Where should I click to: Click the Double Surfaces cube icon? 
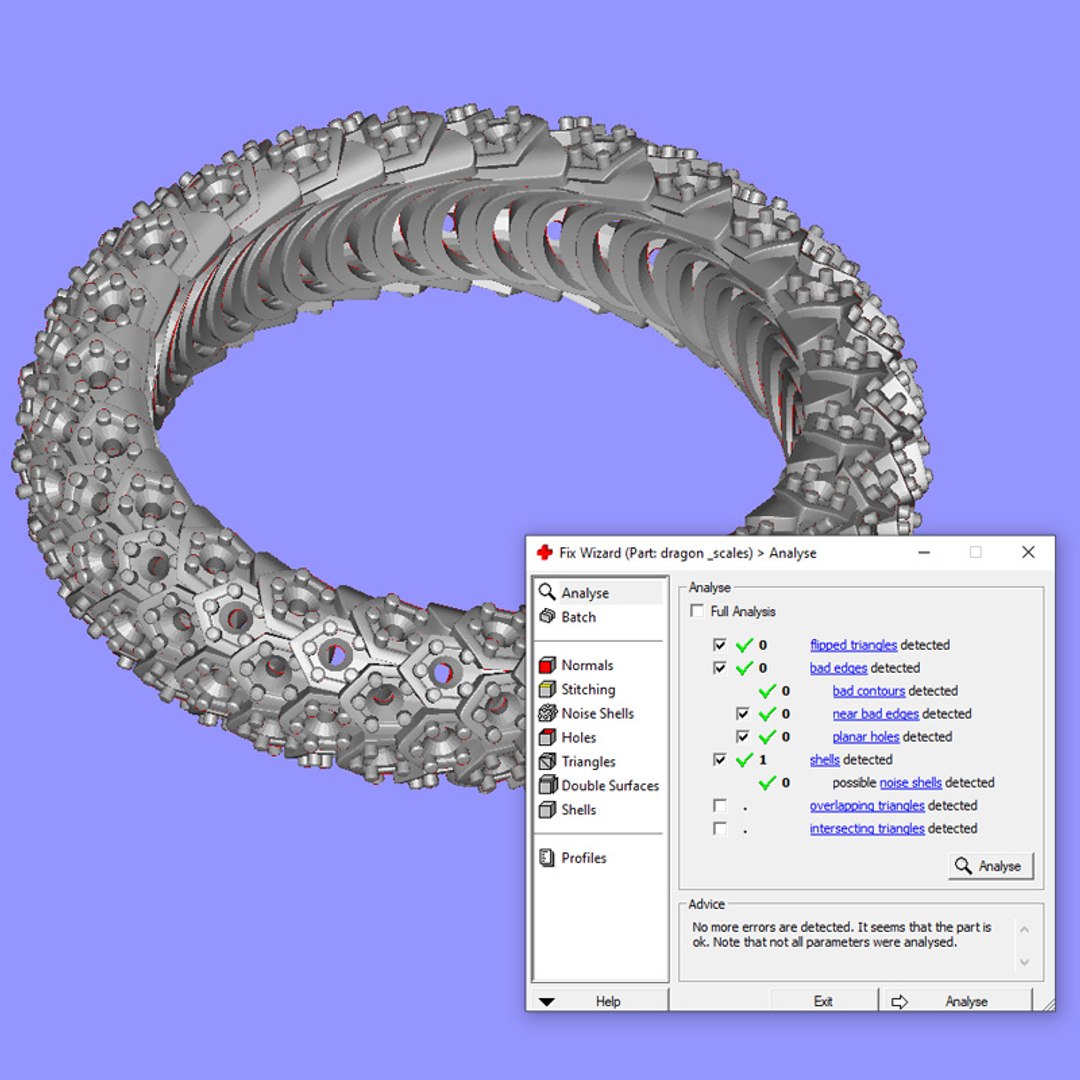547,785
